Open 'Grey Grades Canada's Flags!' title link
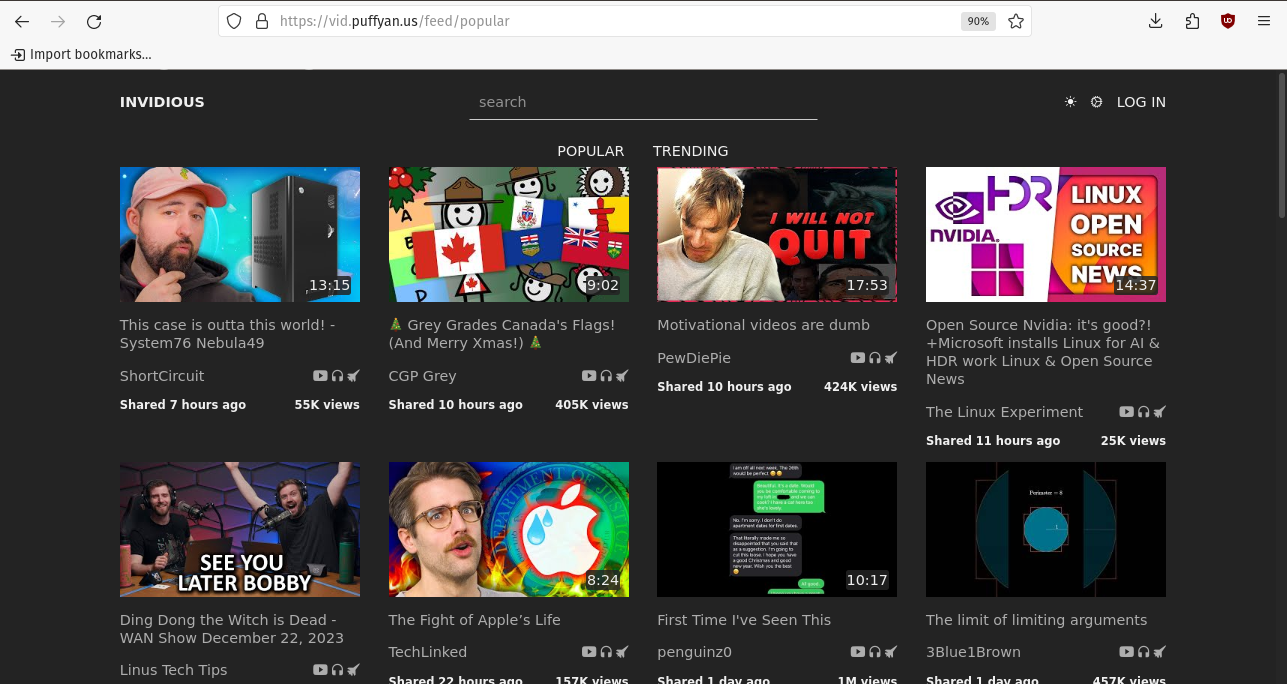This screenshot has height=684, width=1287. [x=502, y=334]
